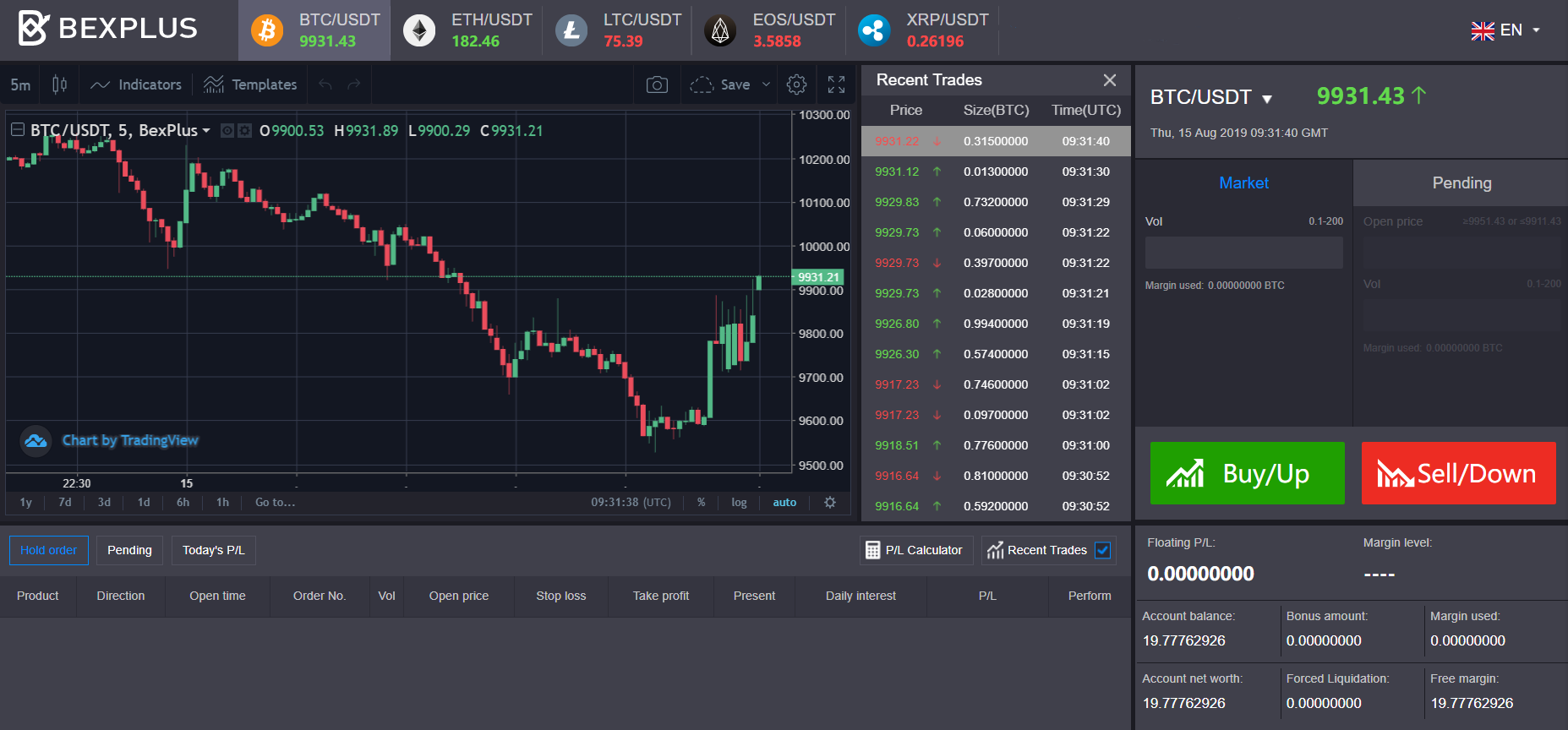Screen dimensions: 1568x730
Task: Click the legend settings icon next to the eye
Action: click(244, 131)
